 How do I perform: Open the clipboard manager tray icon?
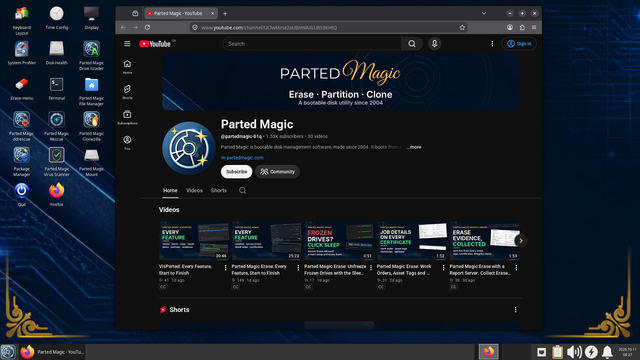pyautogui.click(x=557, y=352)
